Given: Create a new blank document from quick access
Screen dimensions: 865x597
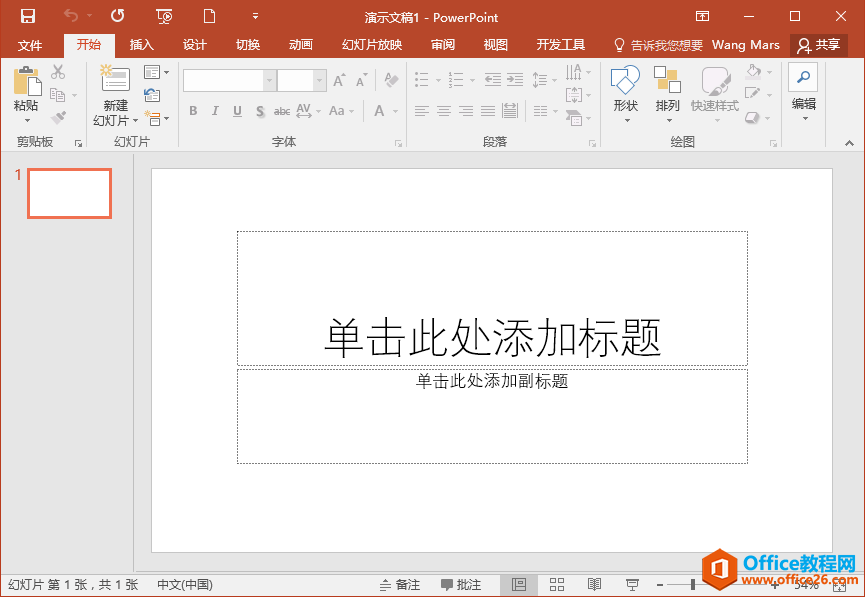Looking at the screenshot, I should [x=209, y=16].
